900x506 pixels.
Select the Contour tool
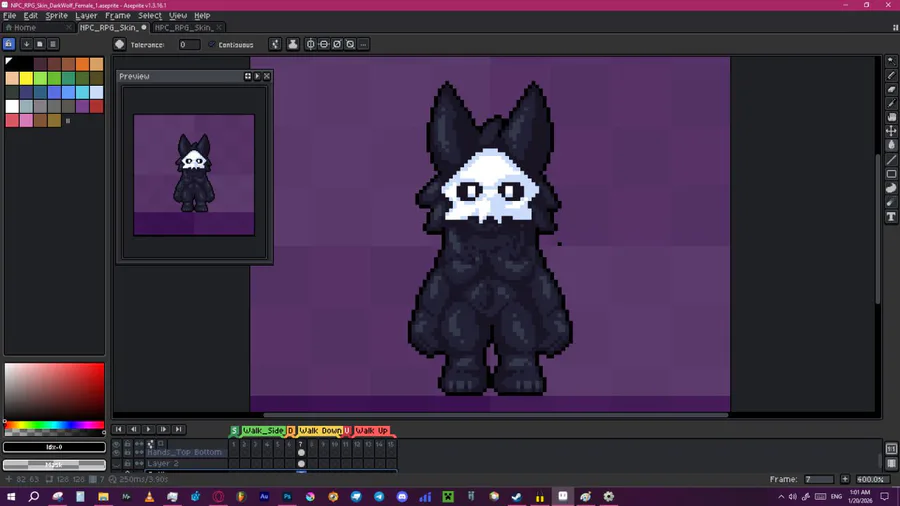coord(891,188)
